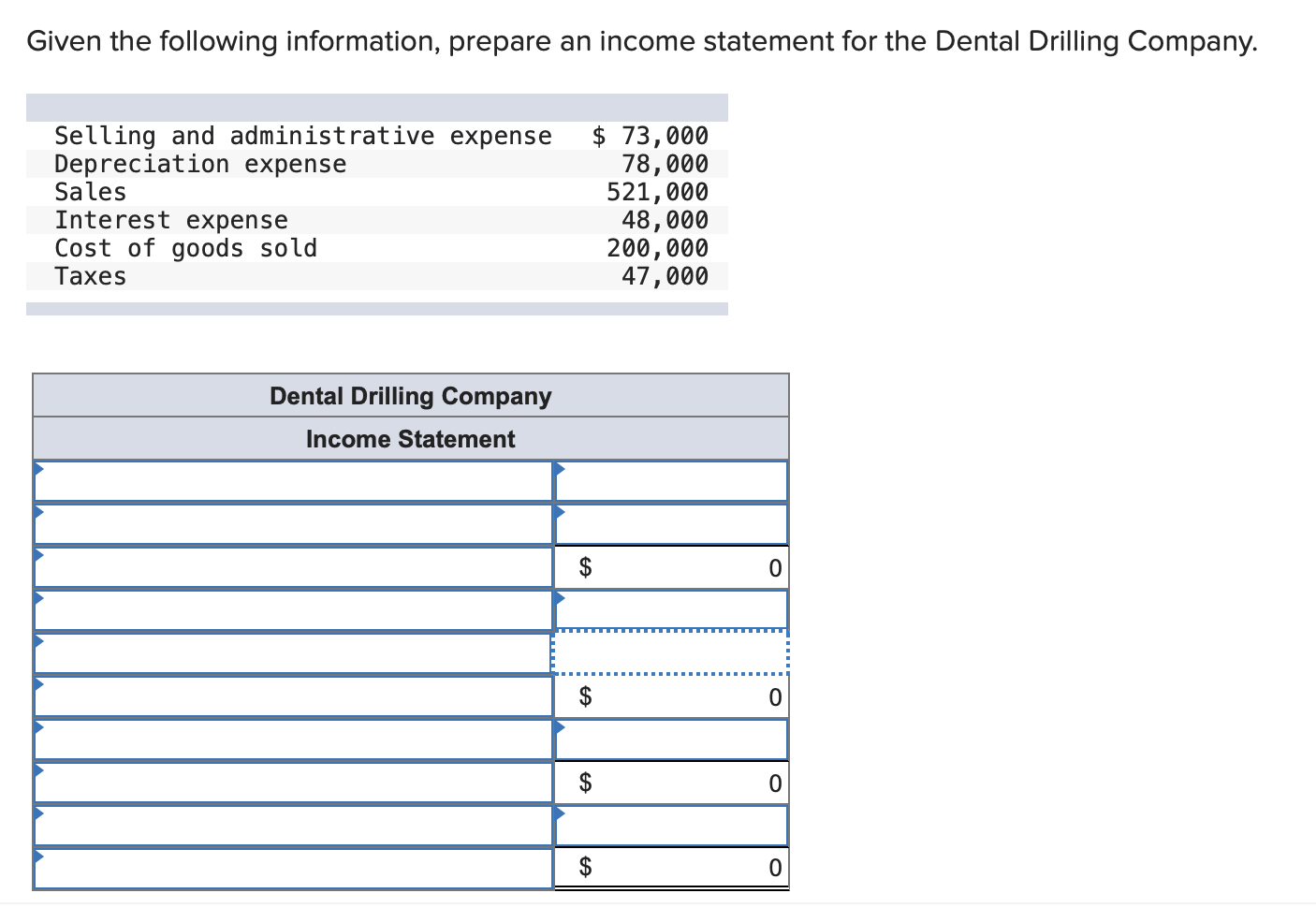Click the dotted-outline amount field in the fifth row
1316x908 pixels.
(671, 653)
